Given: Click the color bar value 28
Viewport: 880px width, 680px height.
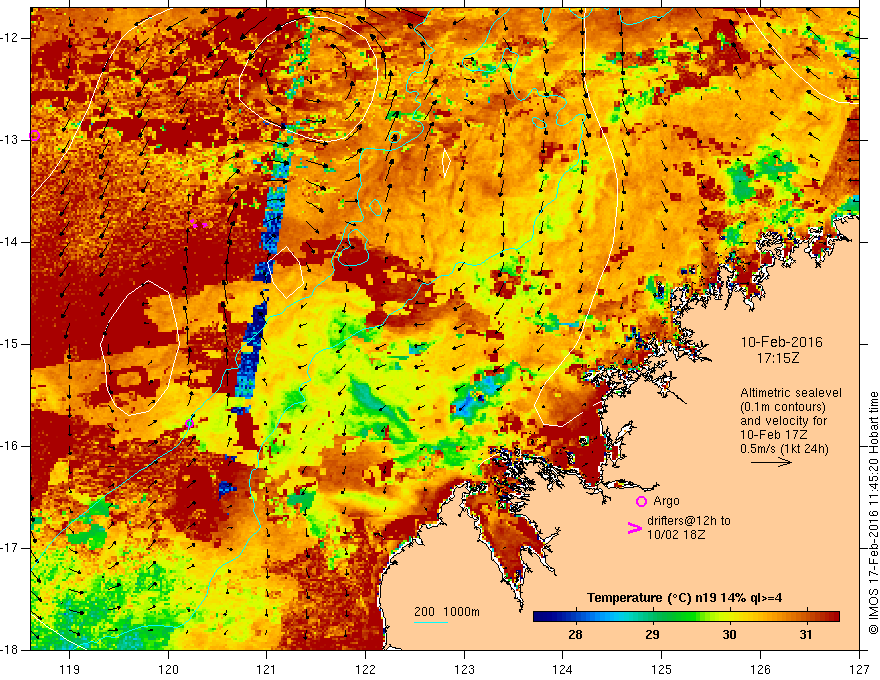Looking at the screenshot, I should (575, 635).
